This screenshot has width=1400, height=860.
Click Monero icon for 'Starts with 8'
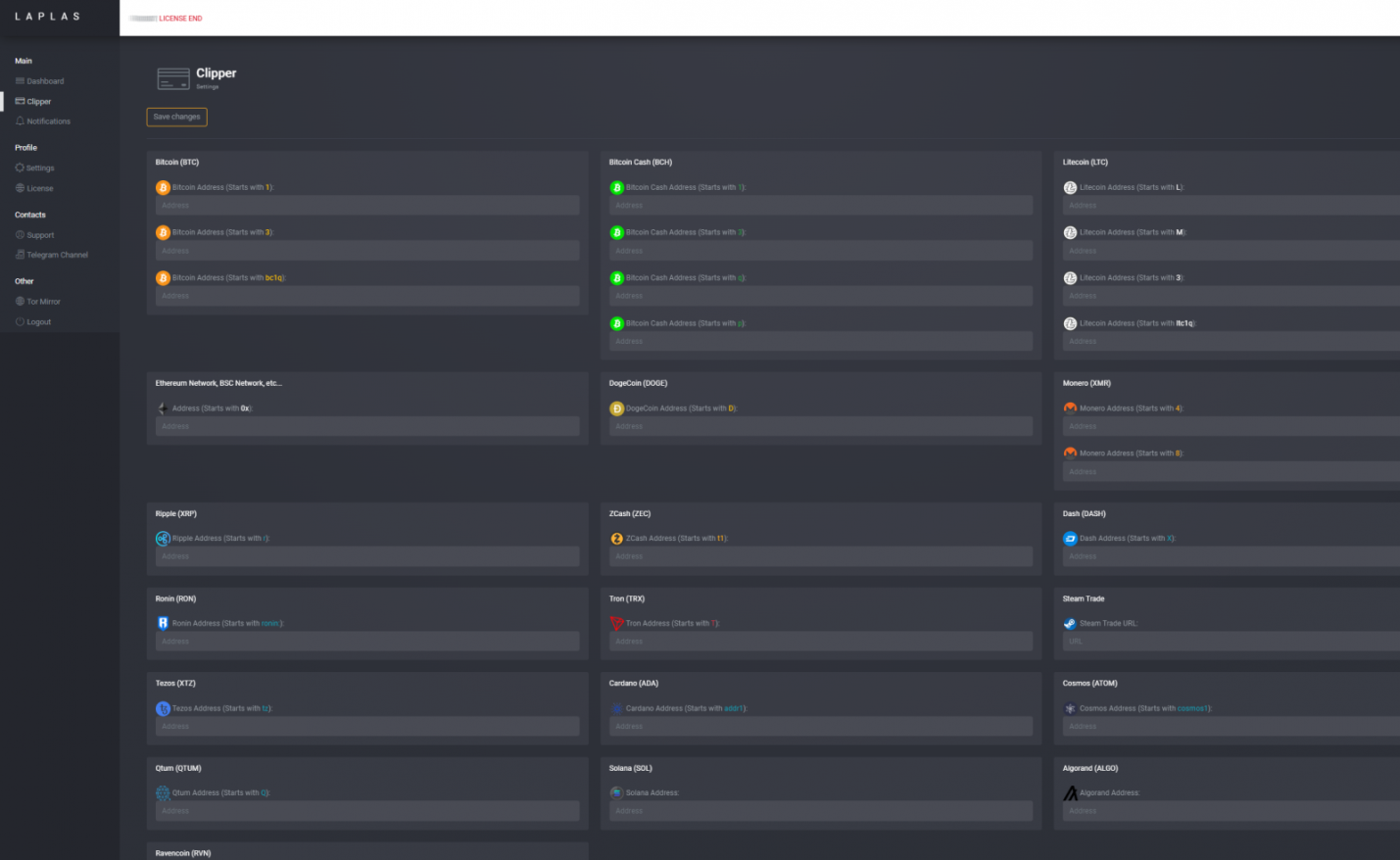pos(1070,454)
